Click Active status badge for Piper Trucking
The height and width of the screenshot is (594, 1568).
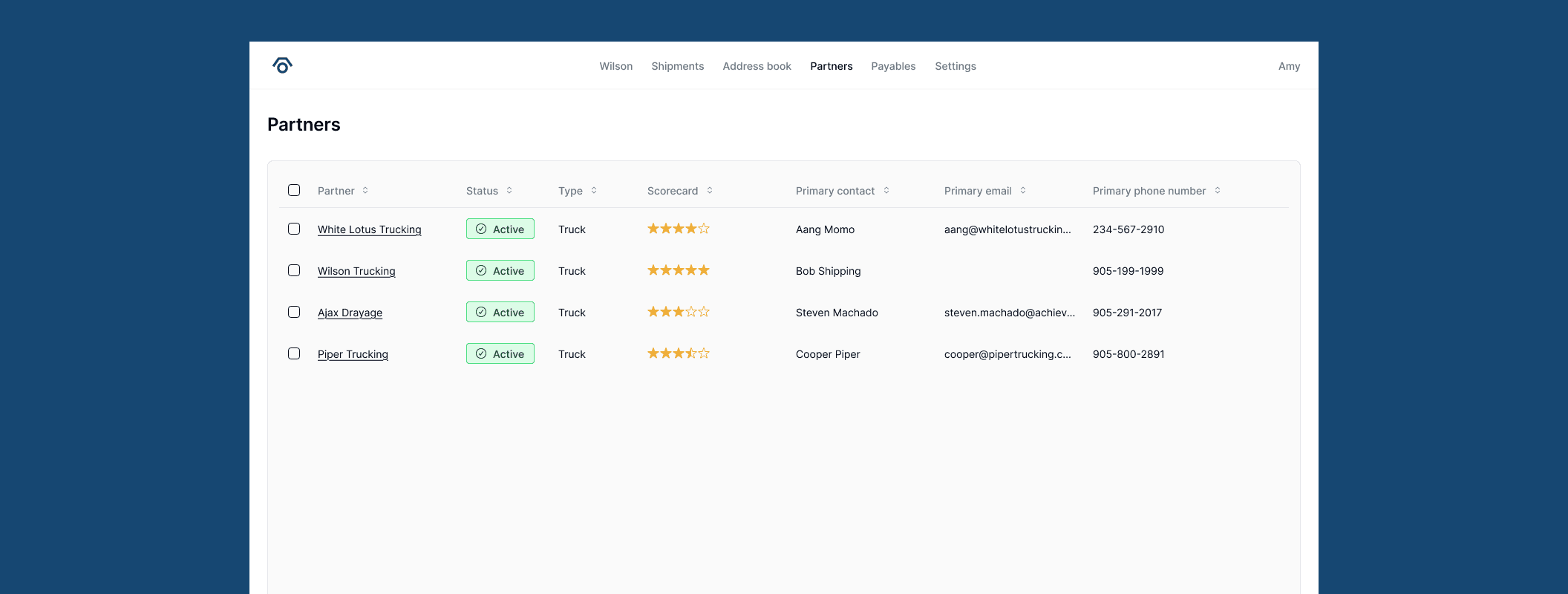coord(500,353)
